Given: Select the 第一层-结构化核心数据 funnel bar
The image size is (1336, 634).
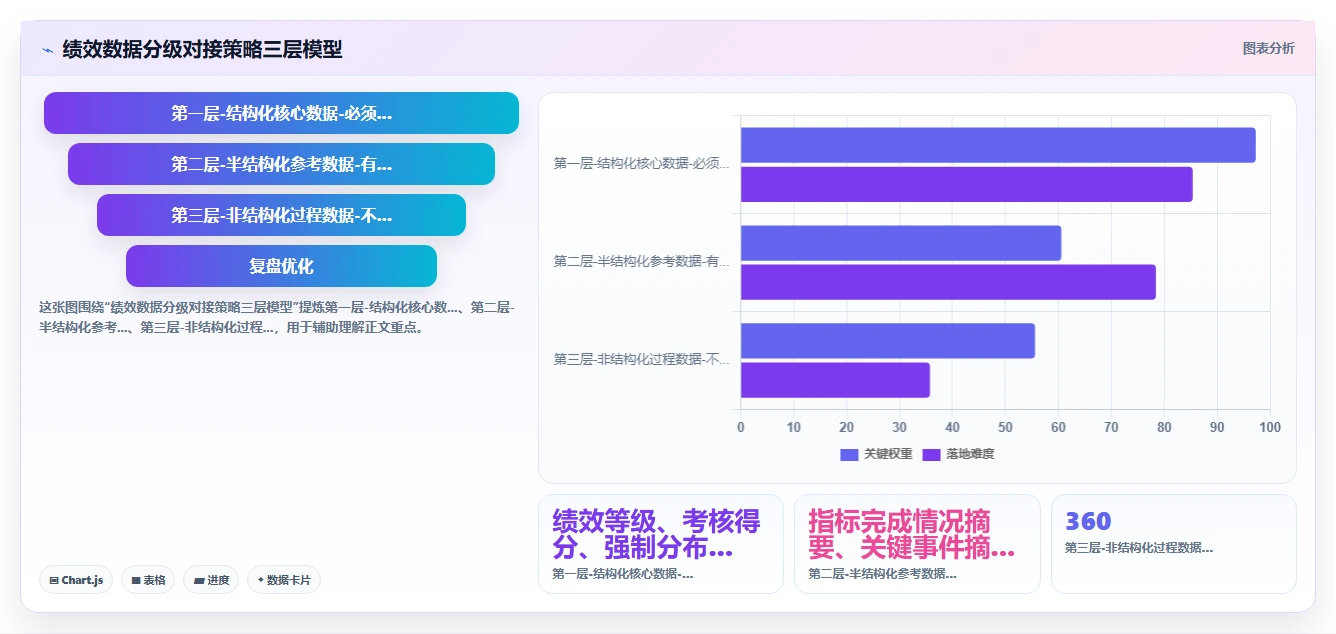Looking at the screenshot, I should click(281, 113).
